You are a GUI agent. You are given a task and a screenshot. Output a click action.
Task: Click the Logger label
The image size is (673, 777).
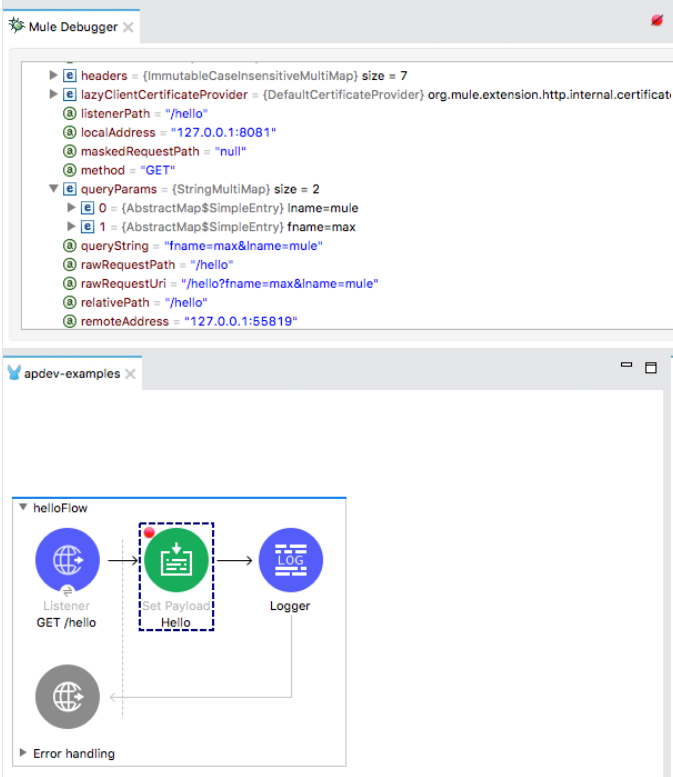(x=290, y=606)
